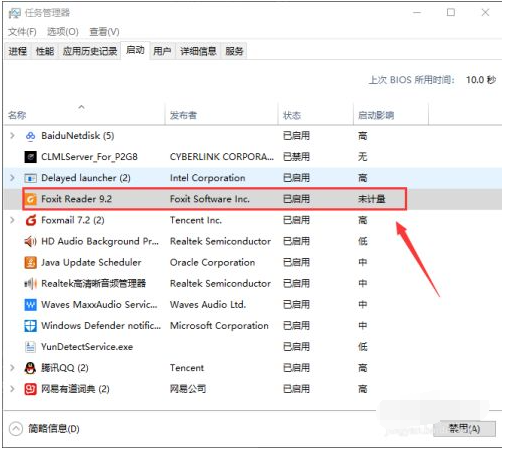The image size is (514, 449).
Task: Click the 网易有道词典 red icon
Action: tap(30, 389)
